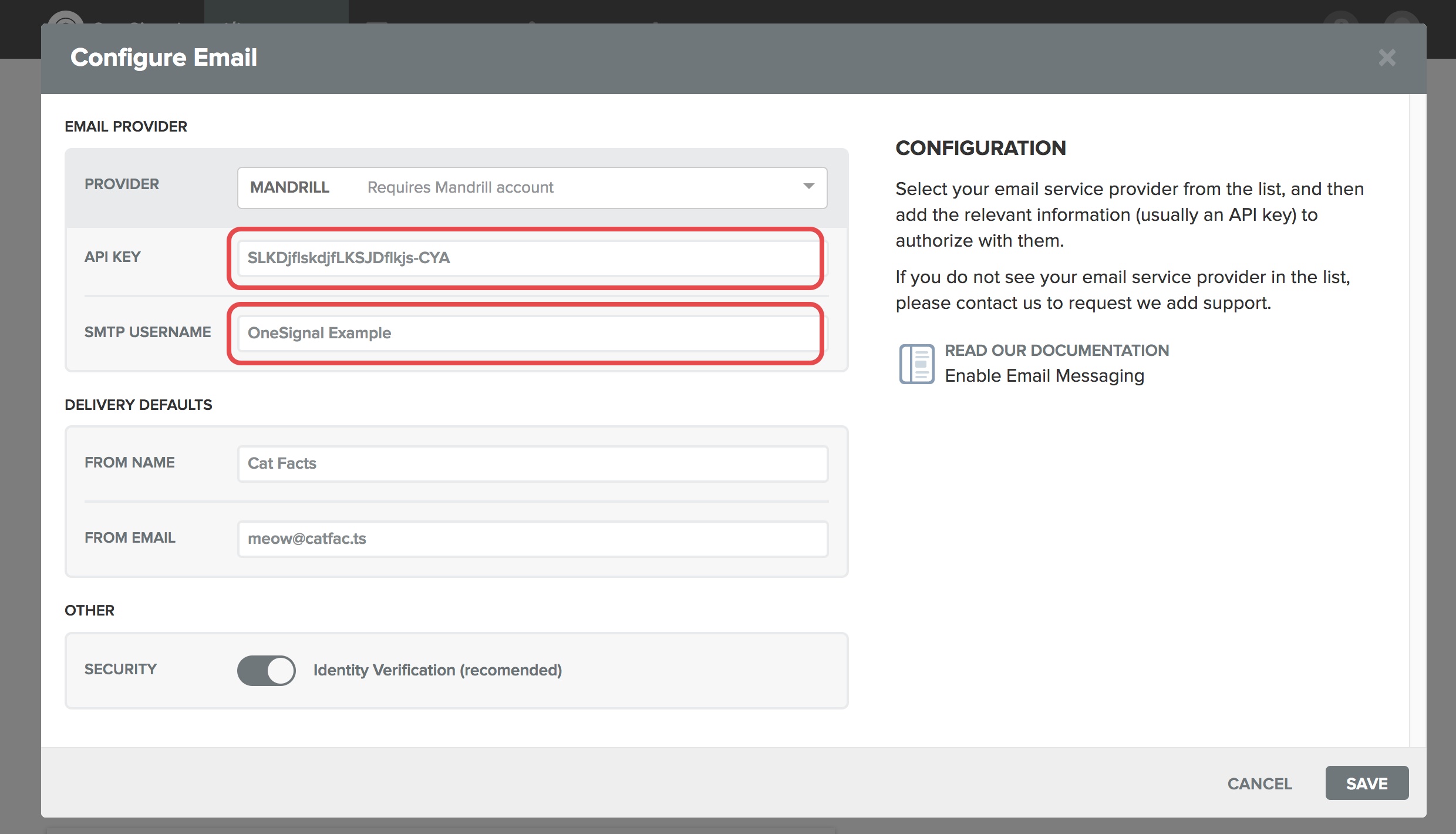The width and height of the screenshot is (1456, 834).
Task: Click the API KEY label
Action: 112,257
